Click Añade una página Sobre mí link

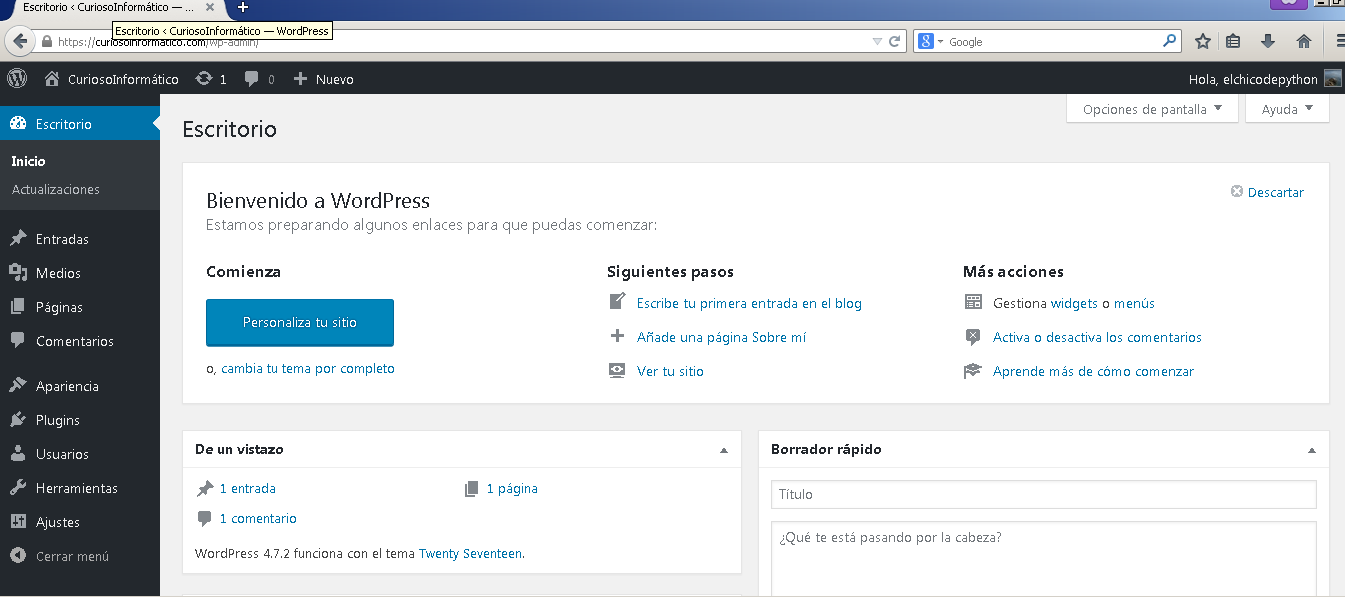click(721, 337)
